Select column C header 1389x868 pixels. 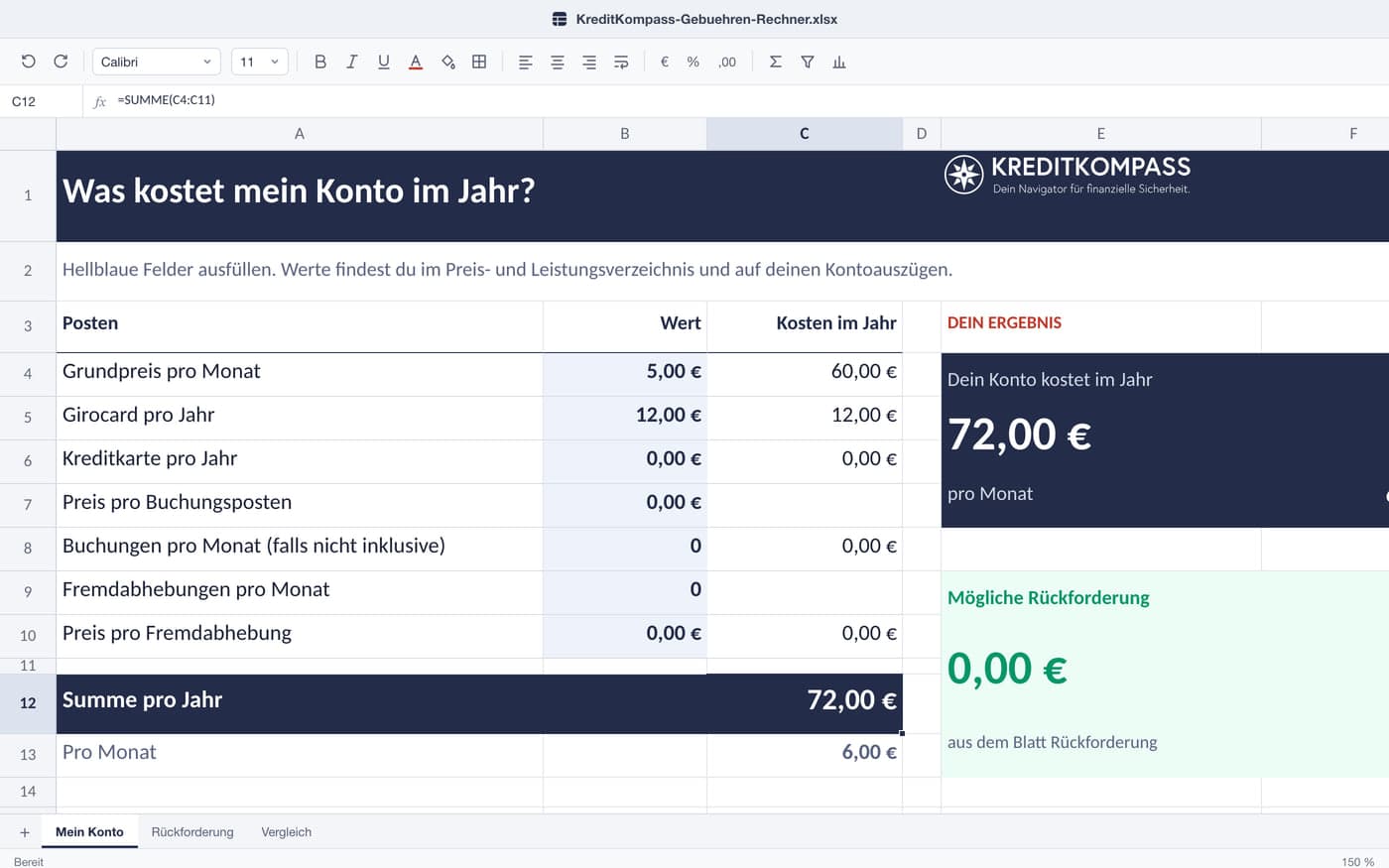click(805, 134)
